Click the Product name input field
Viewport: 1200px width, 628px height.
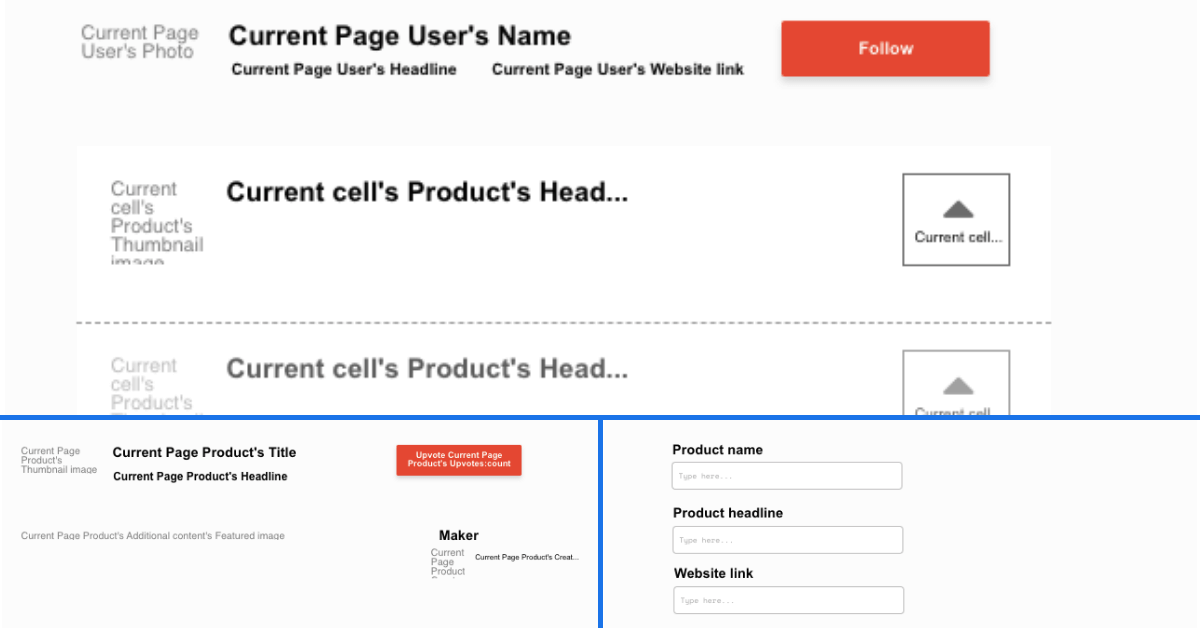coord(786,475)
